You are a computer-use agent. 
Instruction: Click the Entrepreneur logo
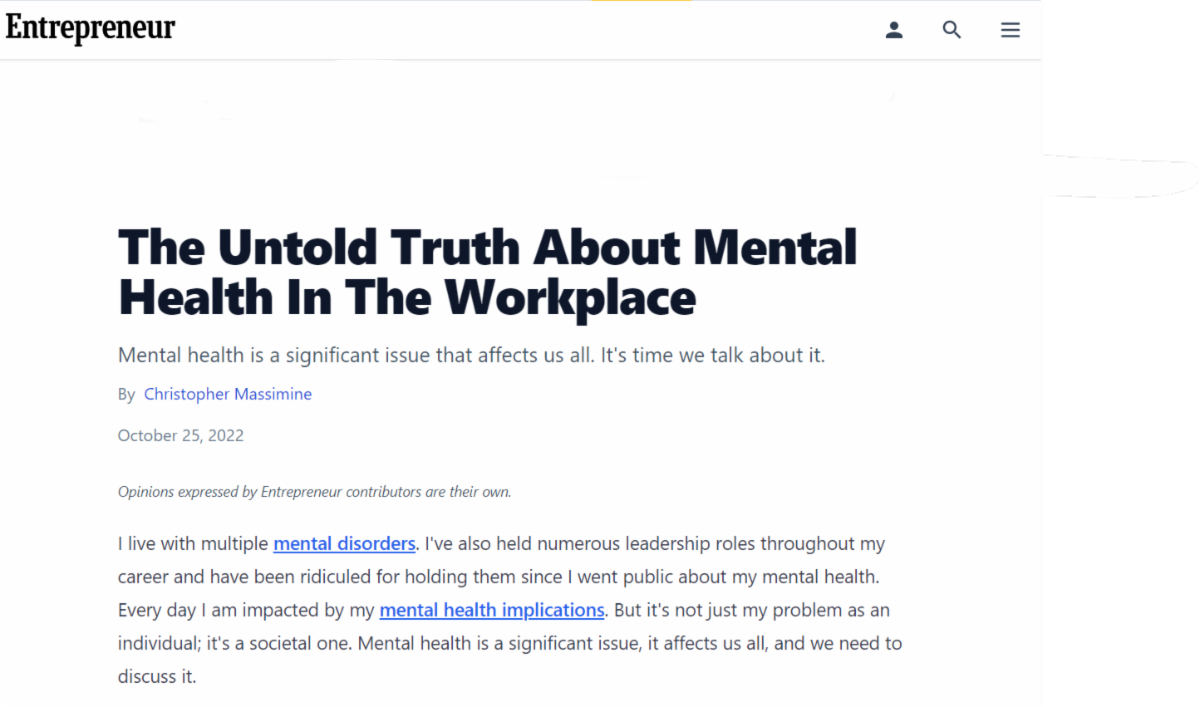click(90, 29)
